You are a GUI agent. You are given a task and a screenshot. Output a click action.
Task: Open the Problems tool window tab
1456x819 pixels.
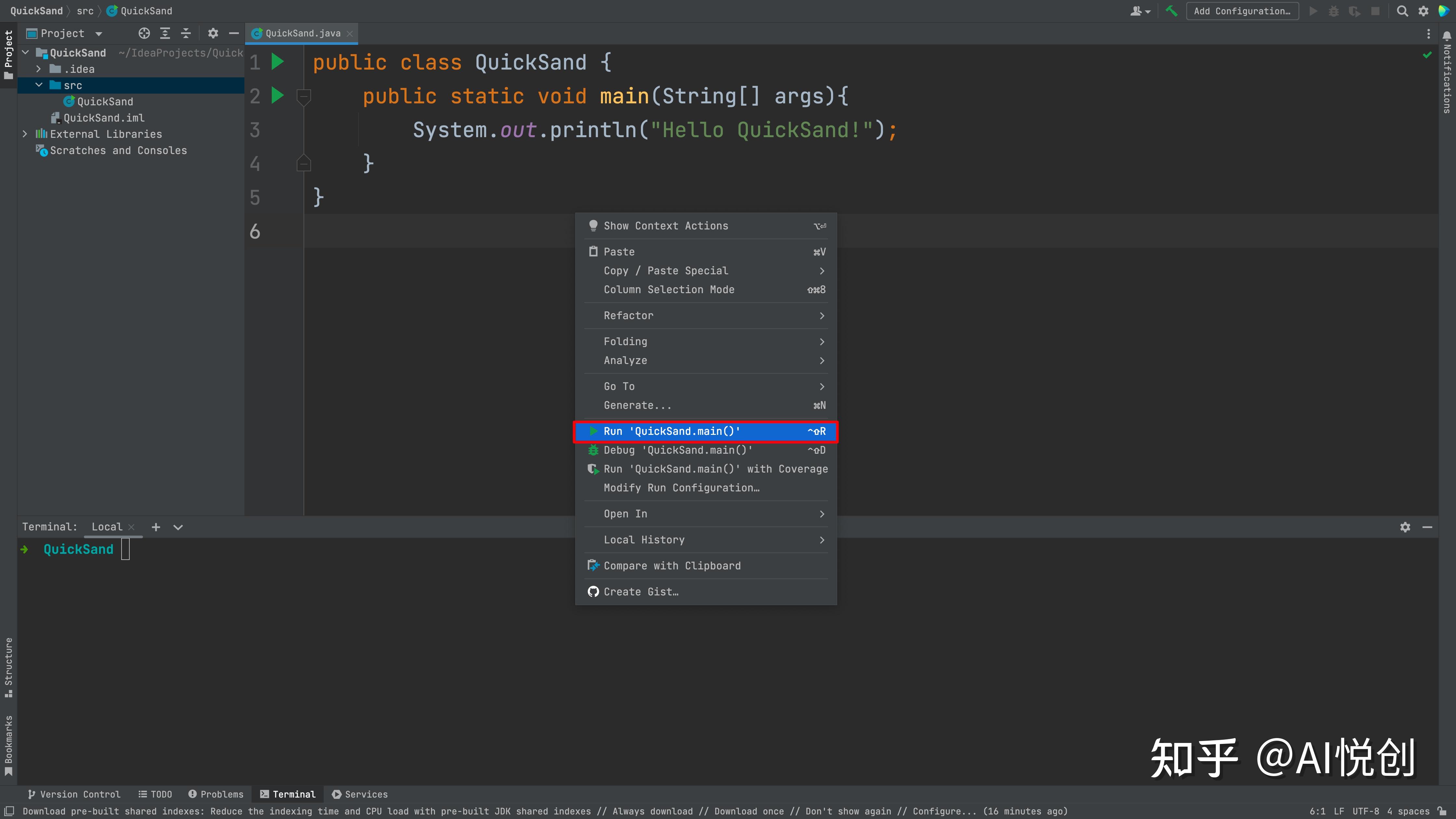tap(216, 794)
